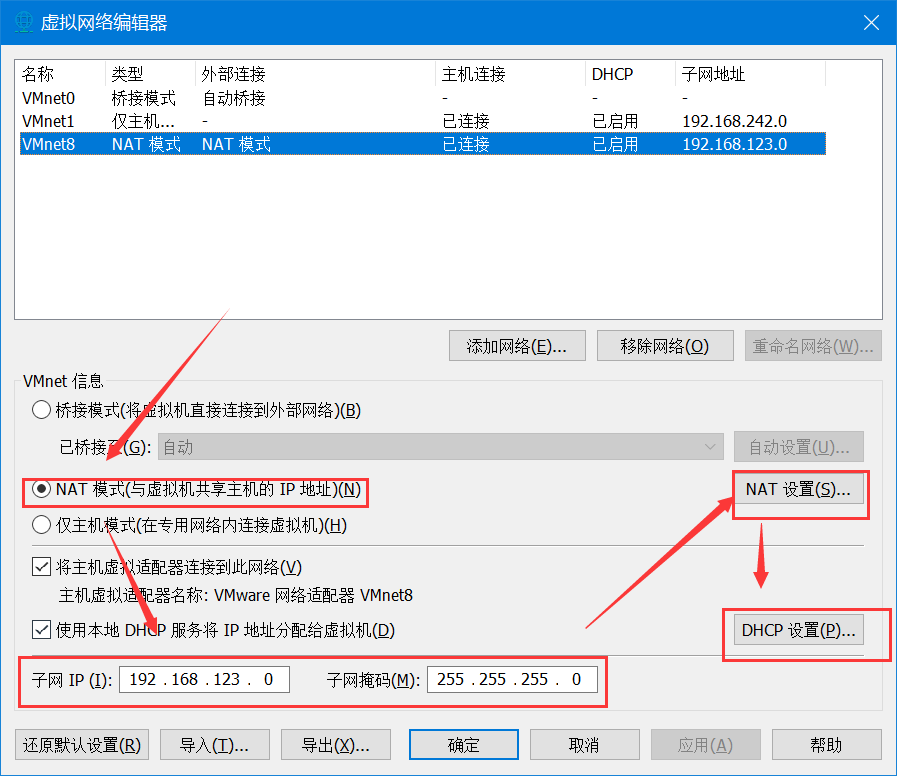Image resolution: width=897 pixels, height=776 pixels.
Task: Click subnet address 192.168.123.0 cell
Action: [735, 144]
